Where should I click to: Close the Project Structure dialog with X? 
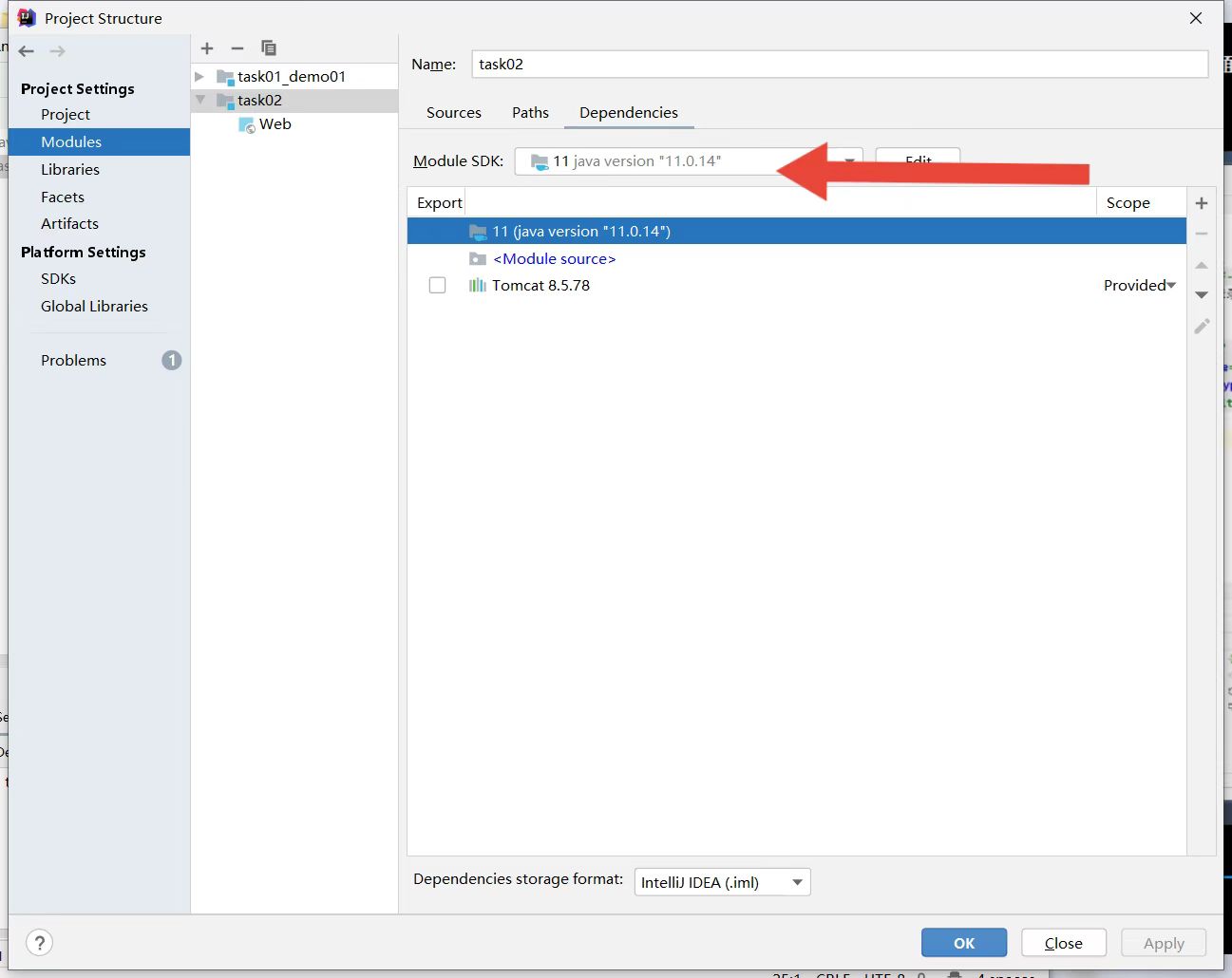coord(1196,18)
